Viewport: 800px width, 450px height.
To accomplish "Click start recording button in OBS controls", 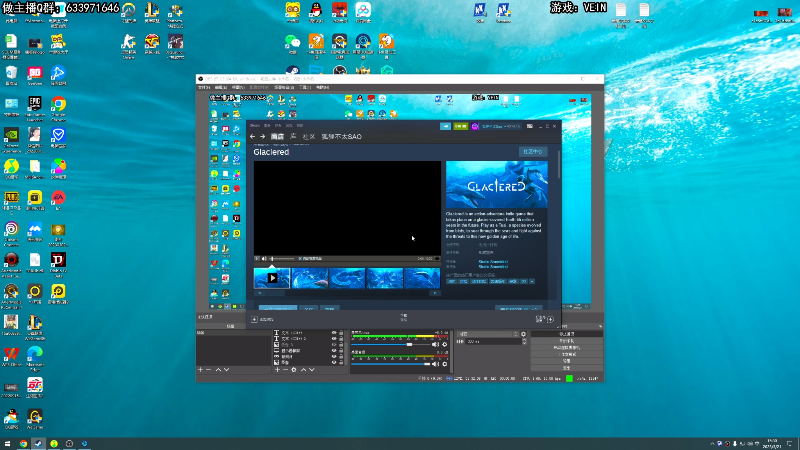I will tap(567, 340).
